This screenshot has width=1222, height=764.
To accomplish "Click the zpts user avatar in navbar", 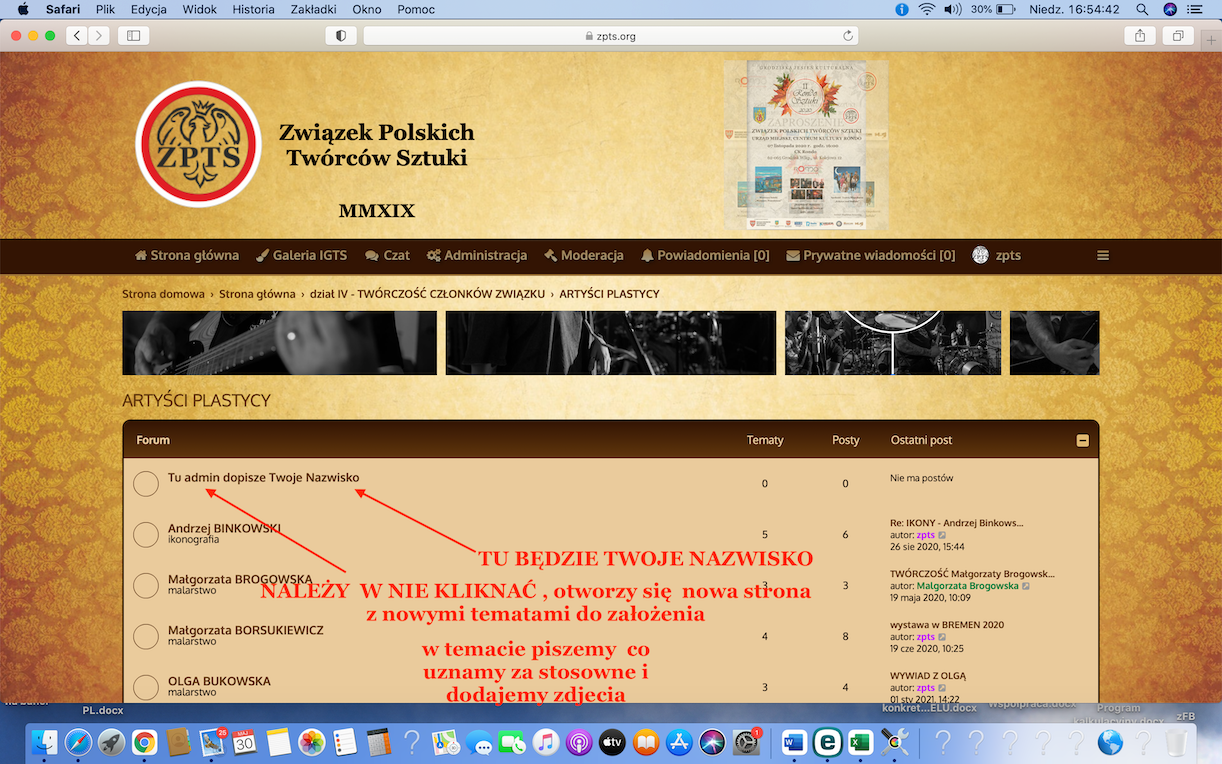I will [981, 255].
